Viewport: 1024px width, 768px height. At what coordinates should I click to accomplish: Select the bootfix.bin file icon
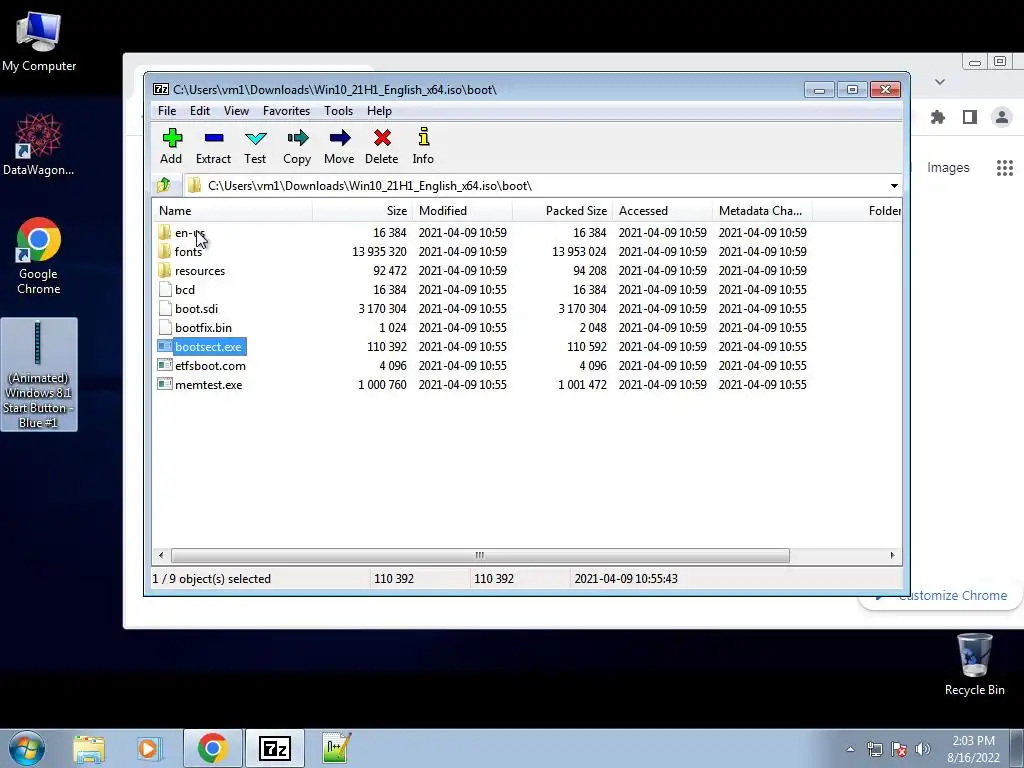(165, 327)
